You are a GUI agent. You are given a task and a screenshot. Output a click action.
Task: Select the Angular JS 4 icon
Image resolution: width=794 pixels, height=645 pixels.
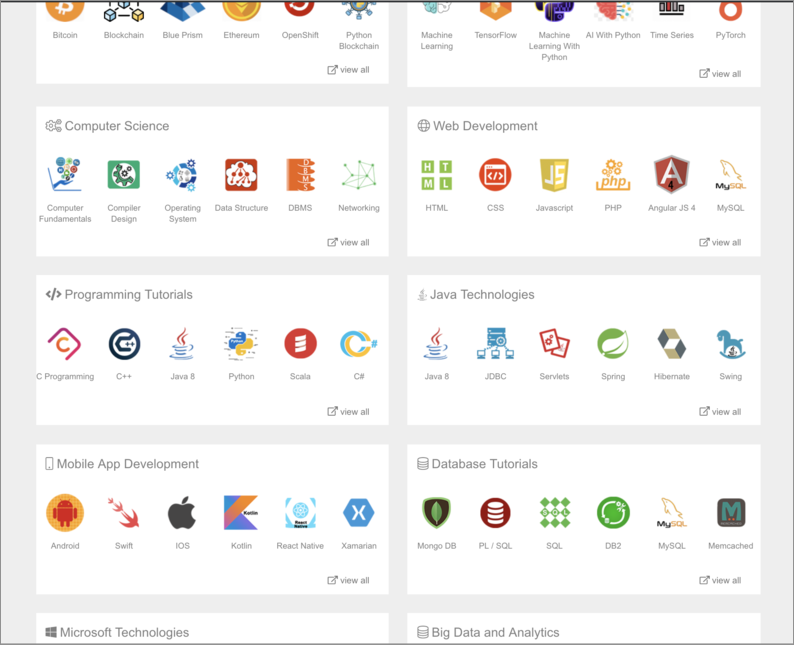tap(671, 175)
